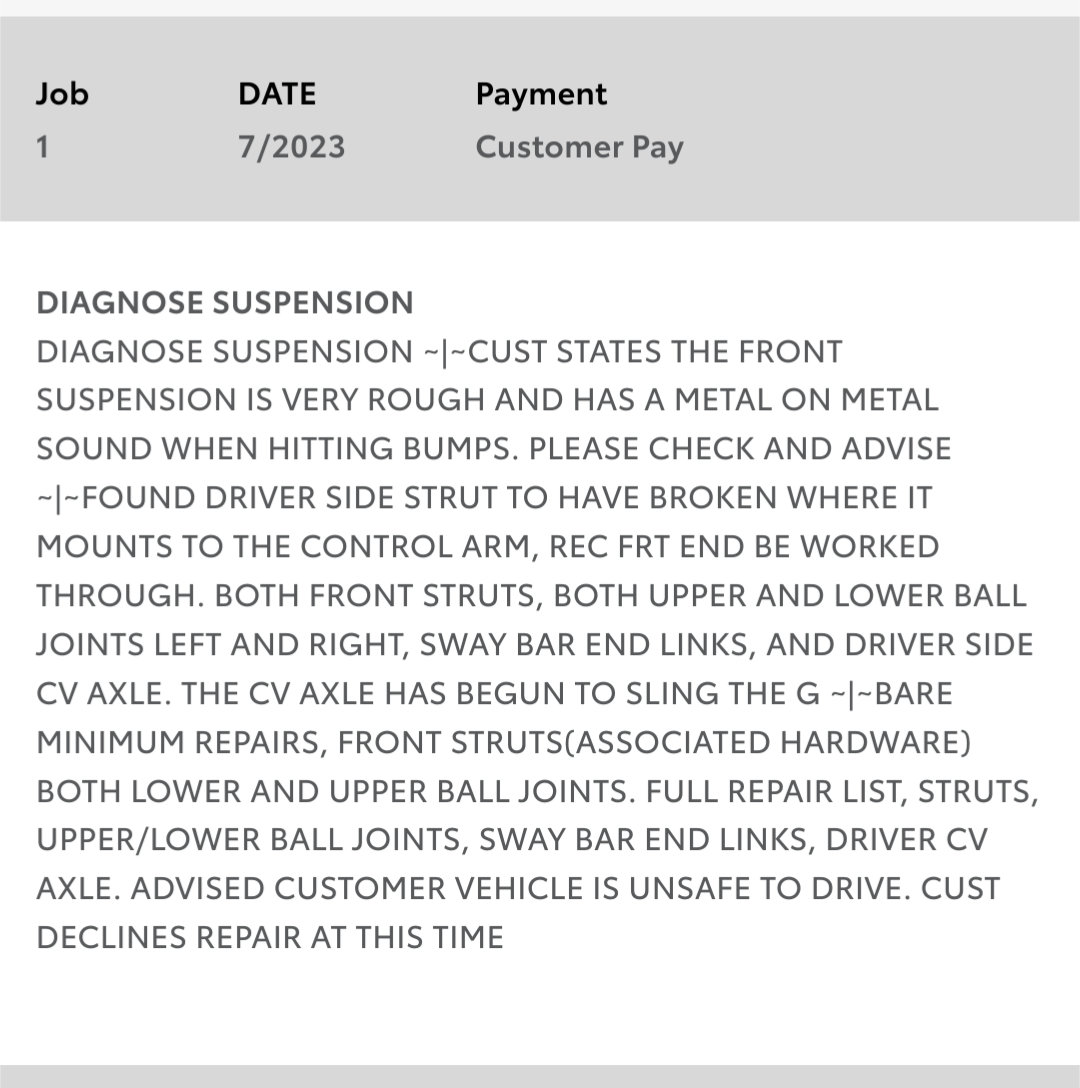Click the Payment column label

(541, 94)
